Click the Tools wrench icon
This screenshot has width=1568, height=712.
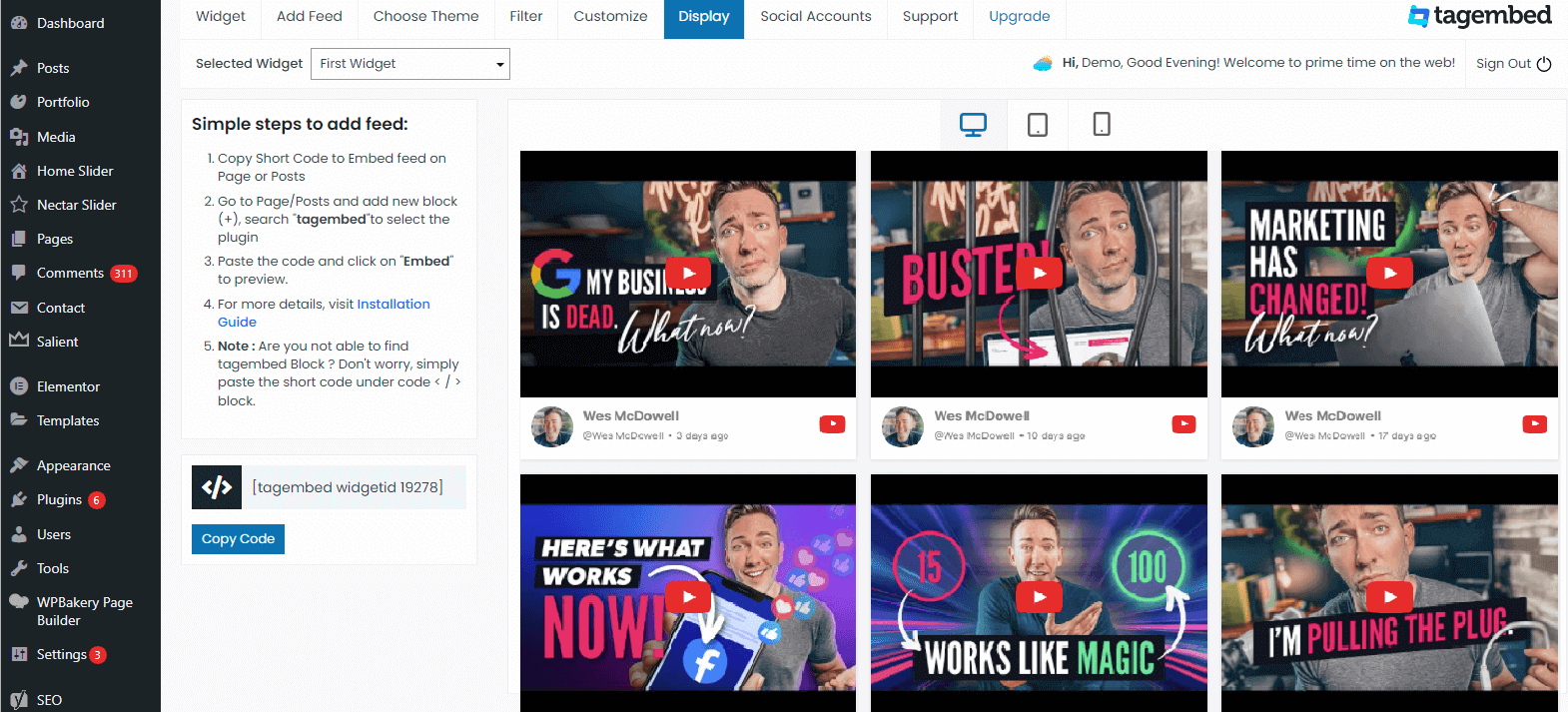click(x=19, y=568)
